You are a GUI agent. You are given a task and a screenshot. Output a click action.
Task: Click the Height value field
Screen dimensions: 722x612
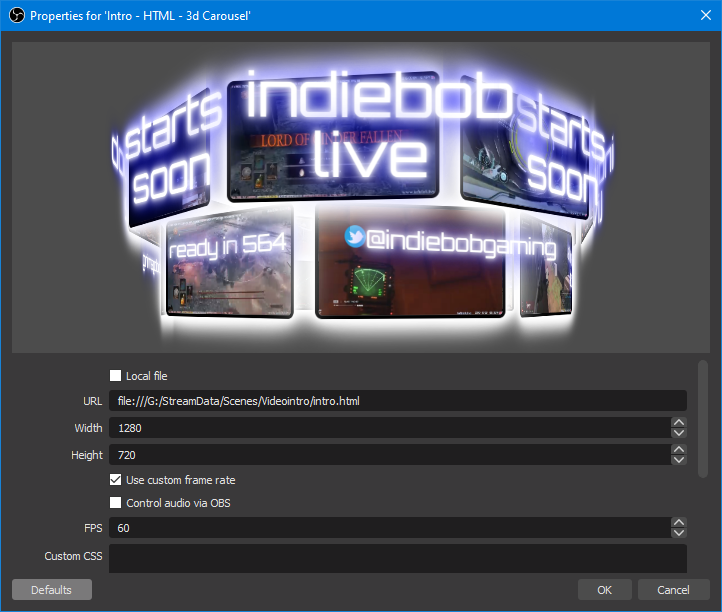point(390,455)
